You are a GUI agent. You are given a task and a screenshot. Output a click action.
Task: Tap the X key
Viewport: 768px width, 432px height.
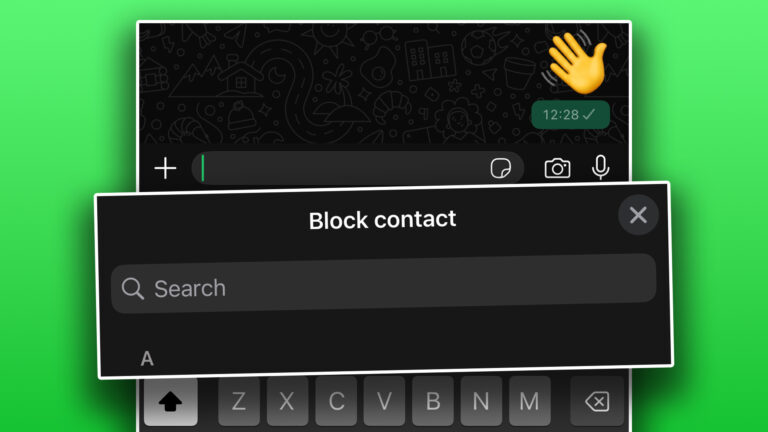tap(288, 401)
